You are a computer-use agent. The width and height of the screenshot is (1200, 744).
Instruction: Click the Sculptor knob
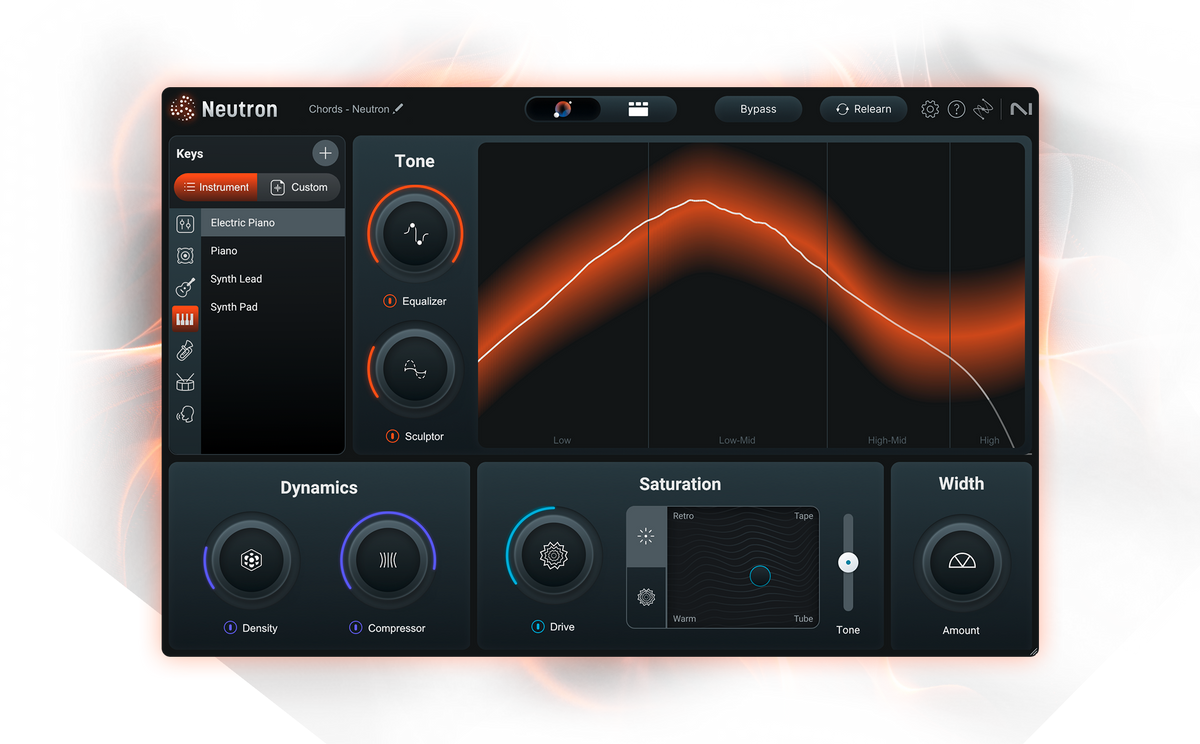tap(415, 370)
